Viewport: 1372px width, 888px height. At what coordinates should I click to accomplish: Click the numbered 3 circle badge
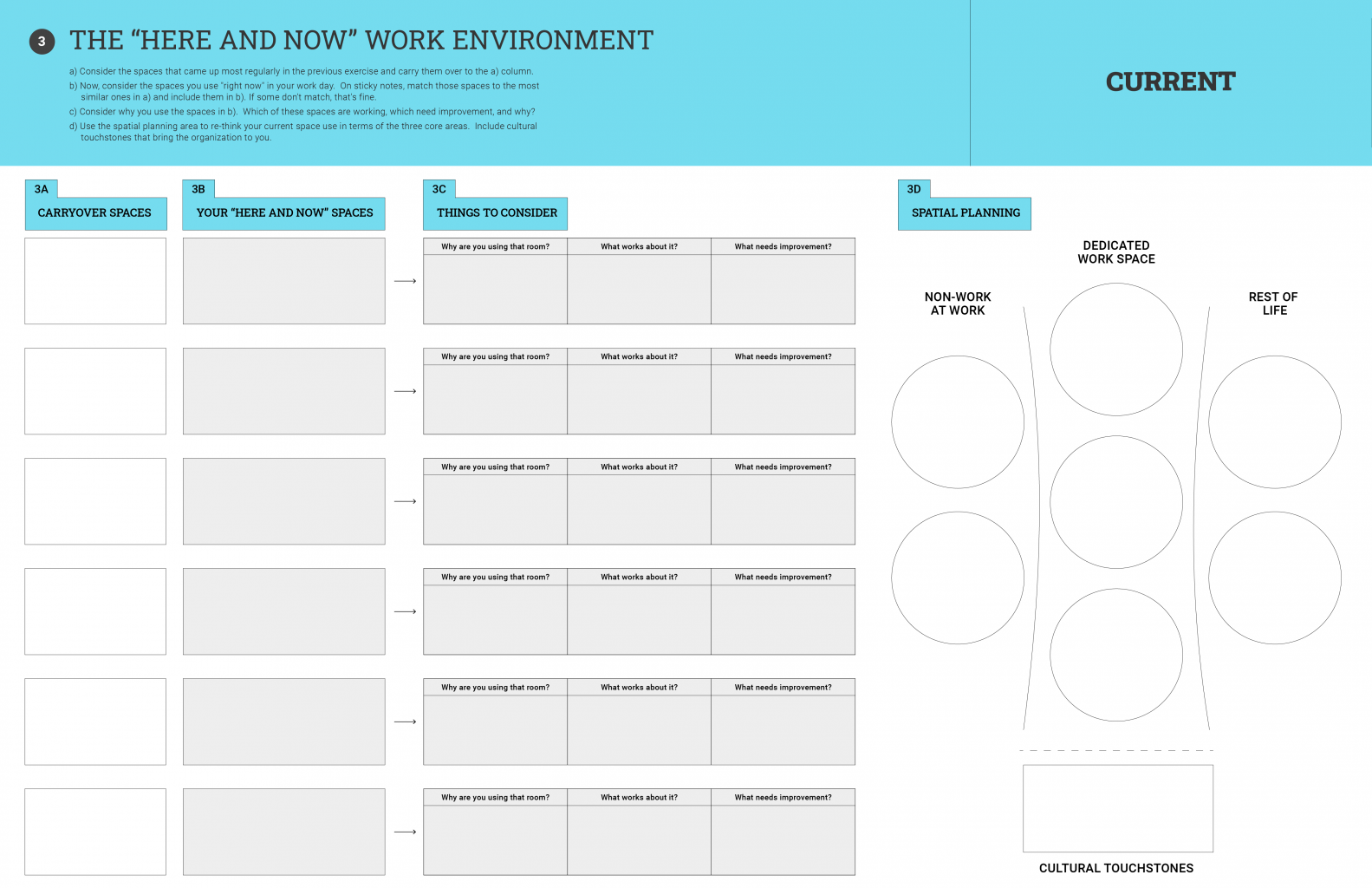point(42,42)
